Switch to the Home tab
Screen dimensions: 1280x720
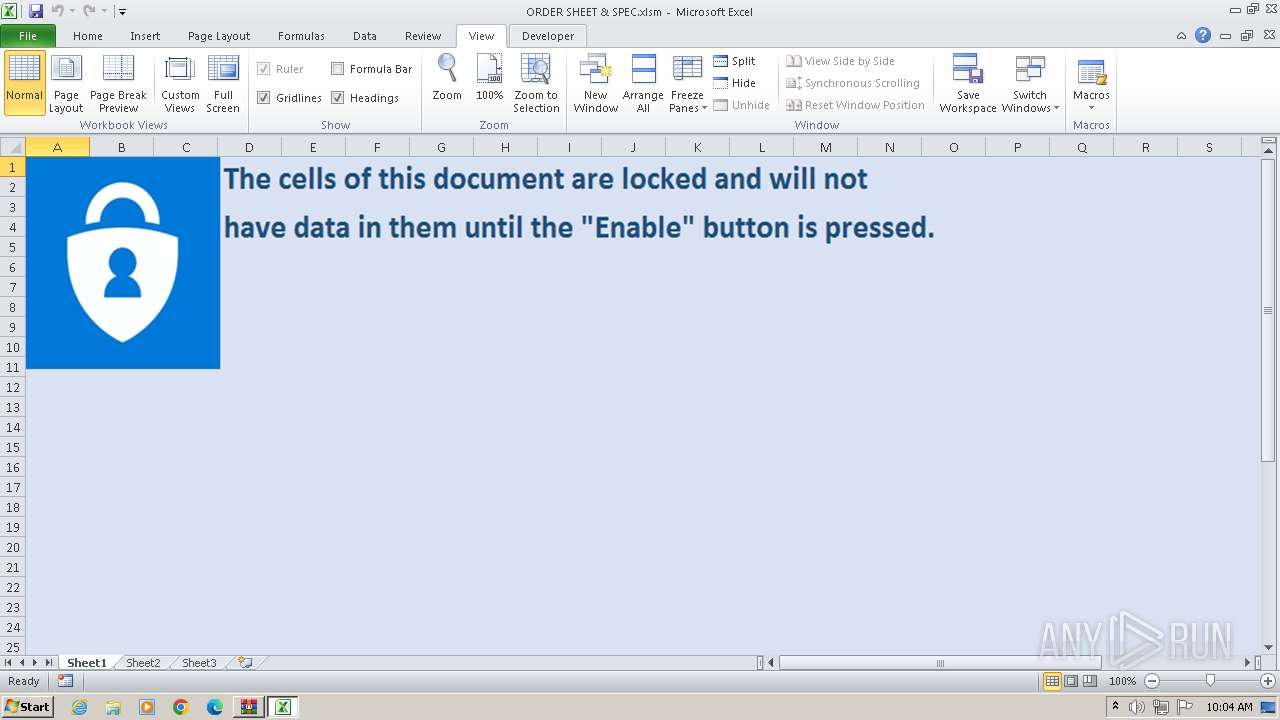88,36
